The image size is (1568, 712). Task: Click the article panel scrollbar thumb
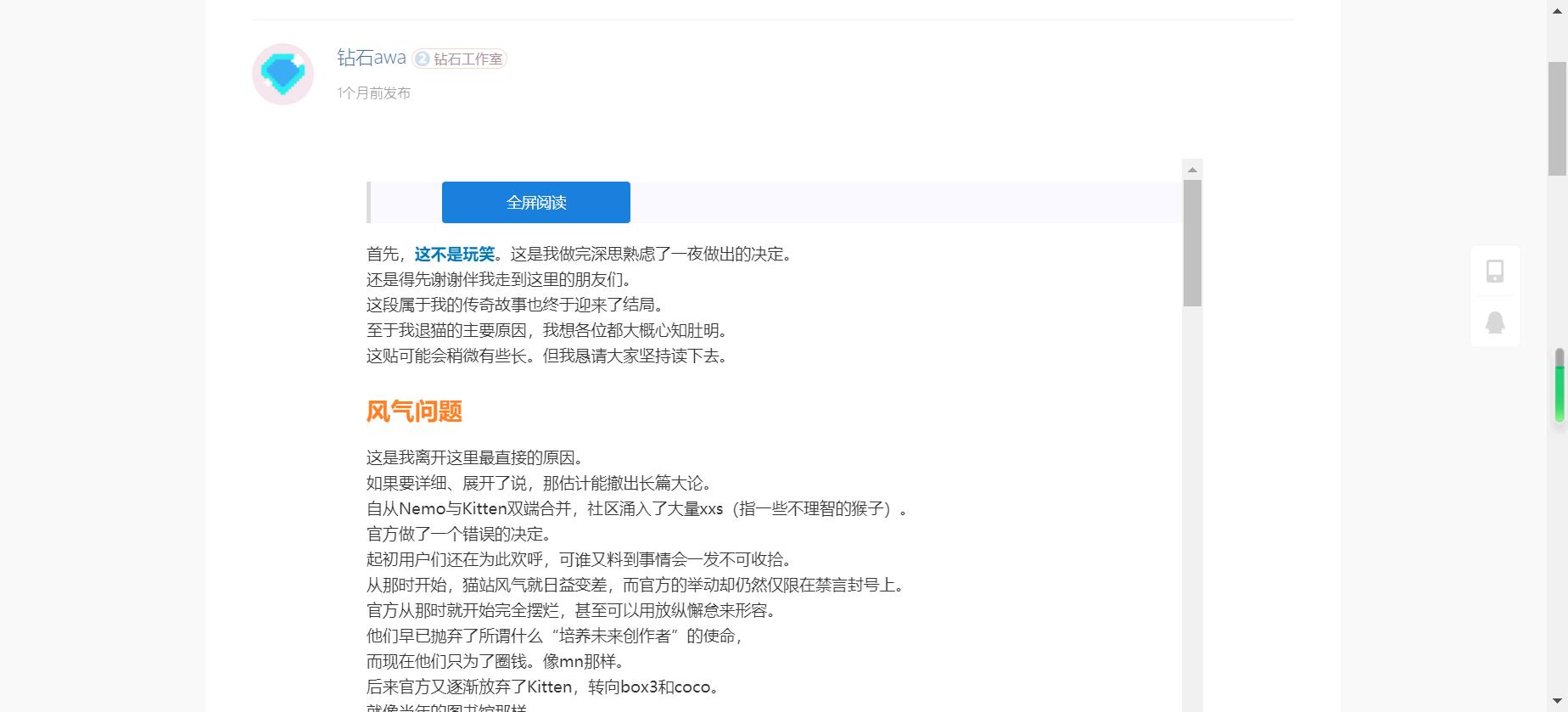(x=1192, y=244)
